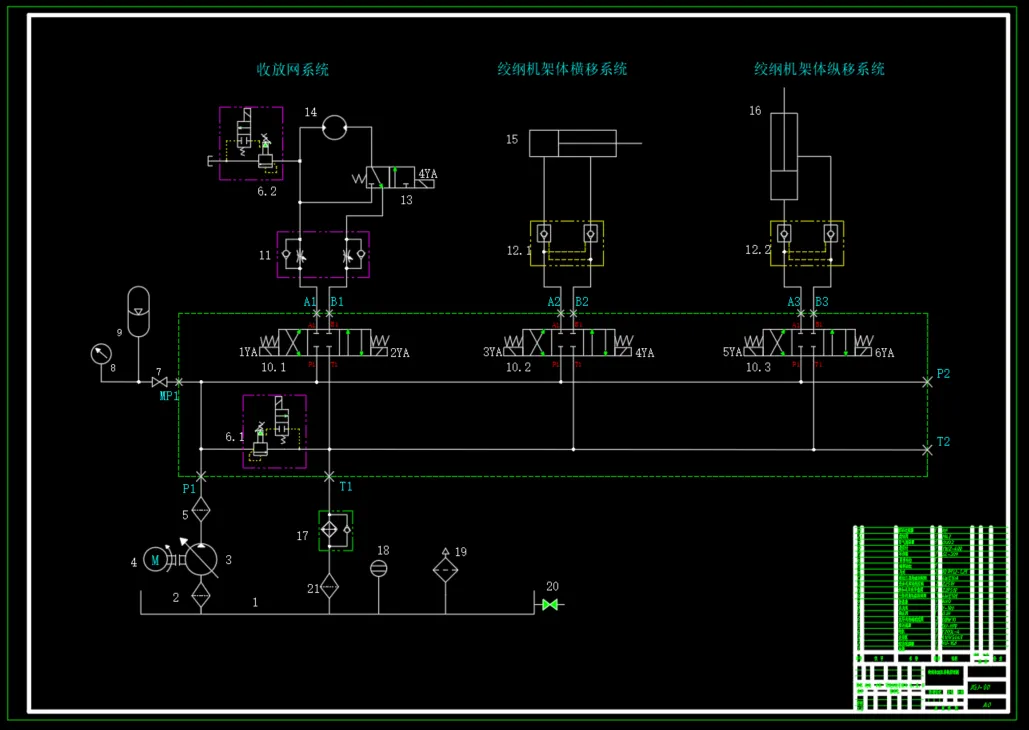The image size is (1029, 730).
Task: Click the 1YA solenoid label
Action: point(248,353)
